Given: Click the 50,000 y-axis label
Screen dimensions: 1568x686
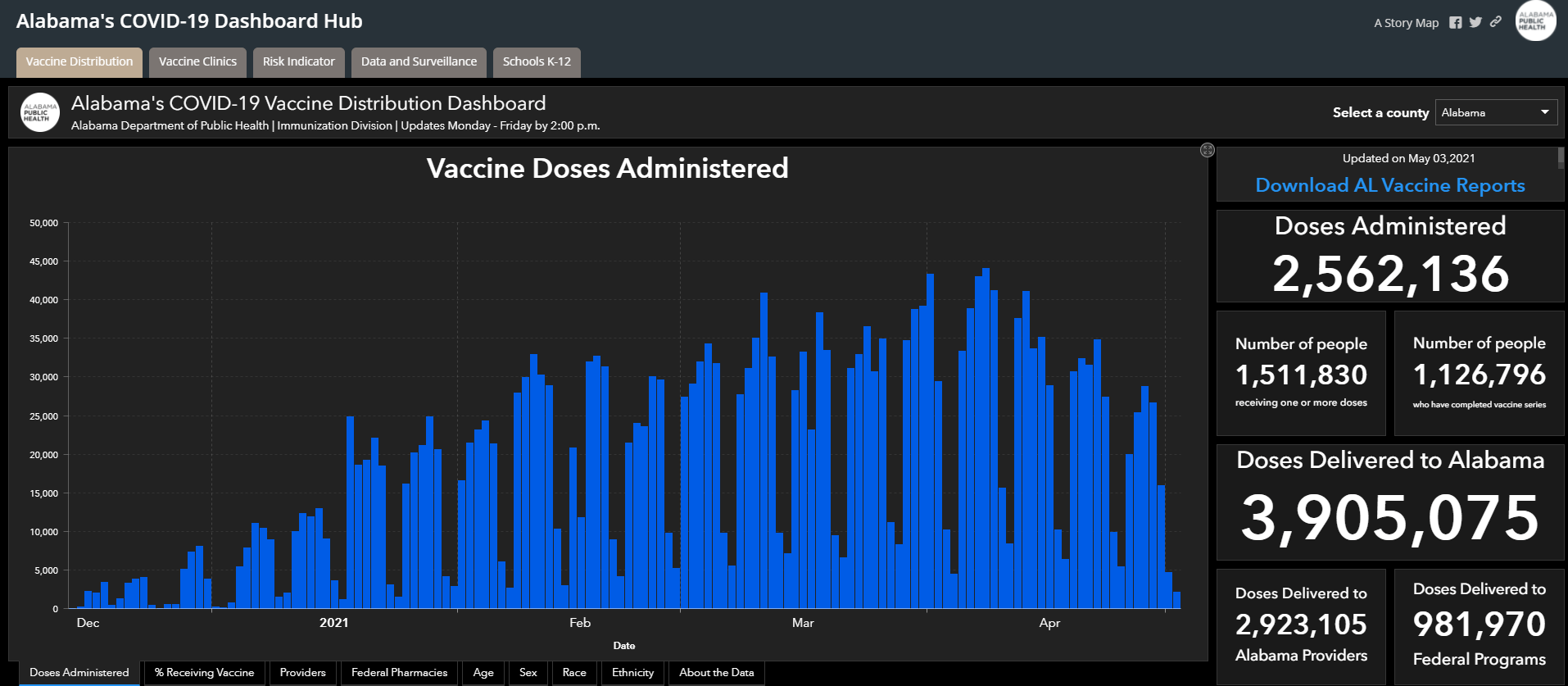Looking at the screenshot, I should (x=43, y=223).
